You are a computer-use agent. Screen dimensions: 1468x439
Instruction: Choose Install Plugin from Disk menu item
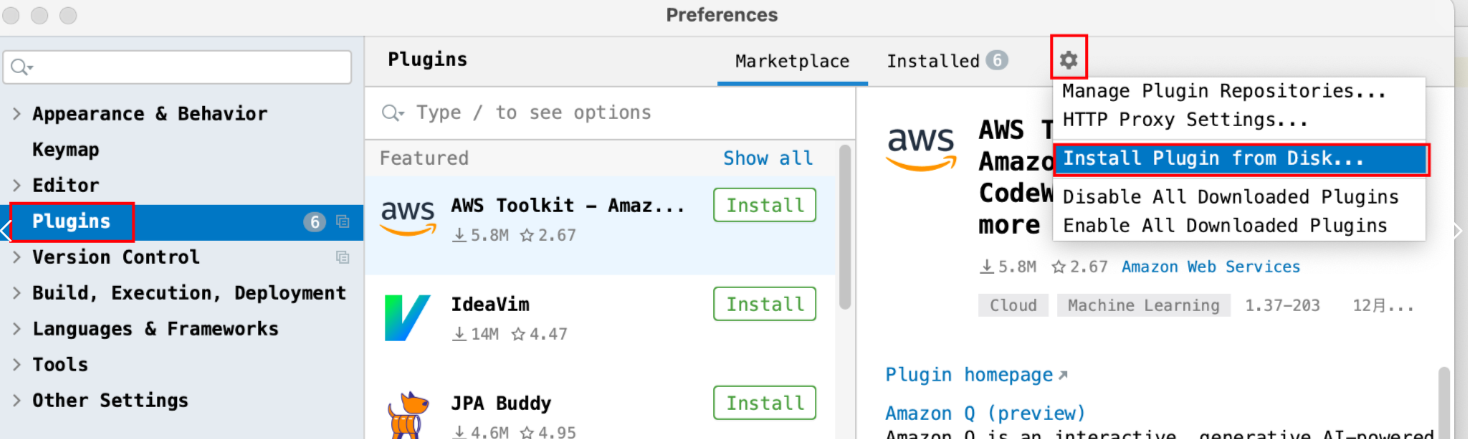click(1213, 158)
